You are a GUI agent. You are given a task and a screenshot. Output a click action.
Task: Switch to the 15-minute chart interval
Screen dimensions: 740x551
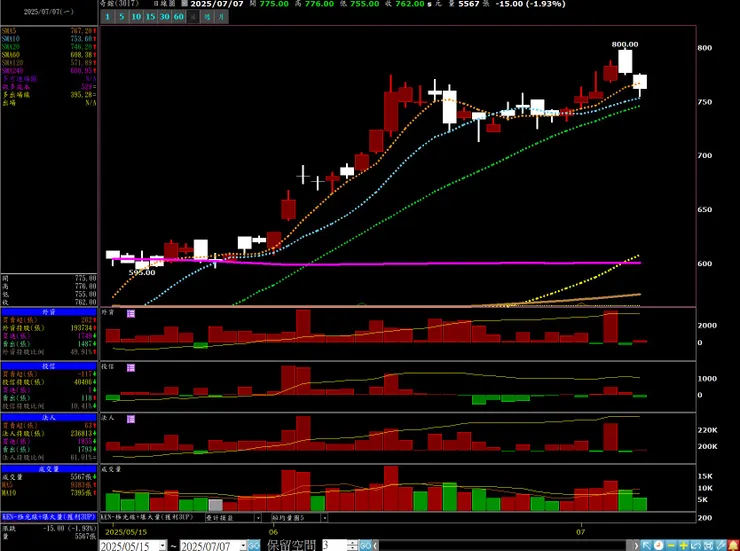point(151,17)
